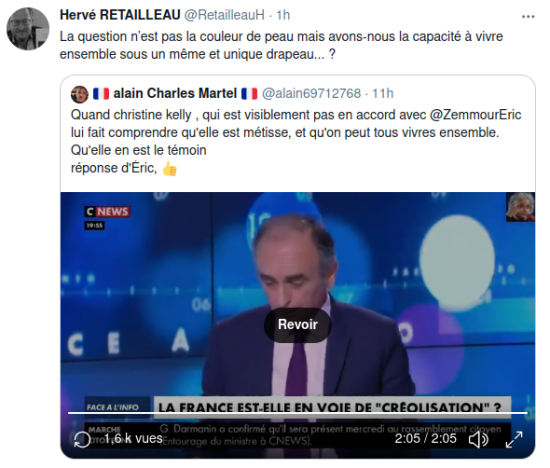Click the 1h tweet timestamp
Image resolution: width=550 pixels, height=468 pixels.
click(283, 15)
